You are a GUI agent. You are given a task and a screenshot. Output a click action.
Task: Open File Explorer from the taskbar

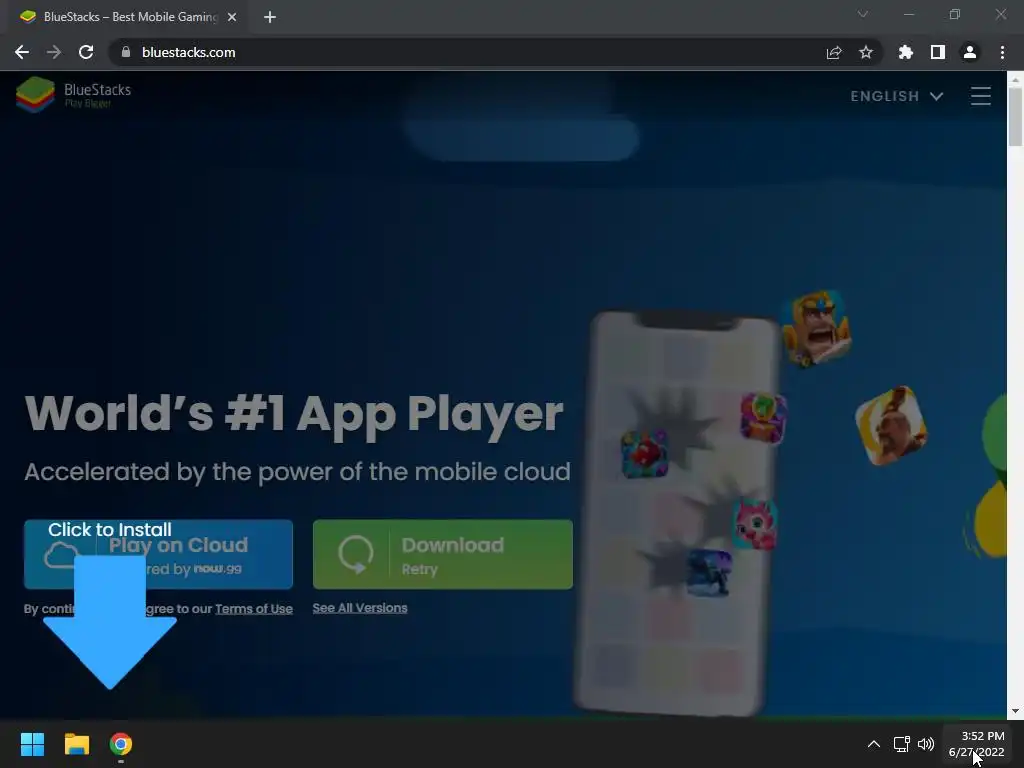76,744
